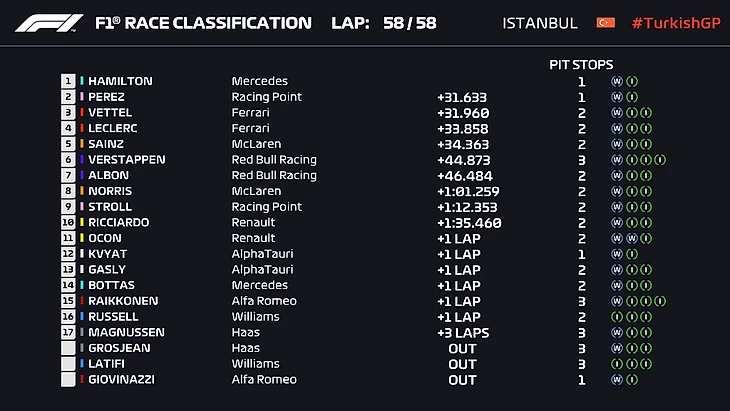Click the last tyre icon in Verstappen's row

[661, 160]
